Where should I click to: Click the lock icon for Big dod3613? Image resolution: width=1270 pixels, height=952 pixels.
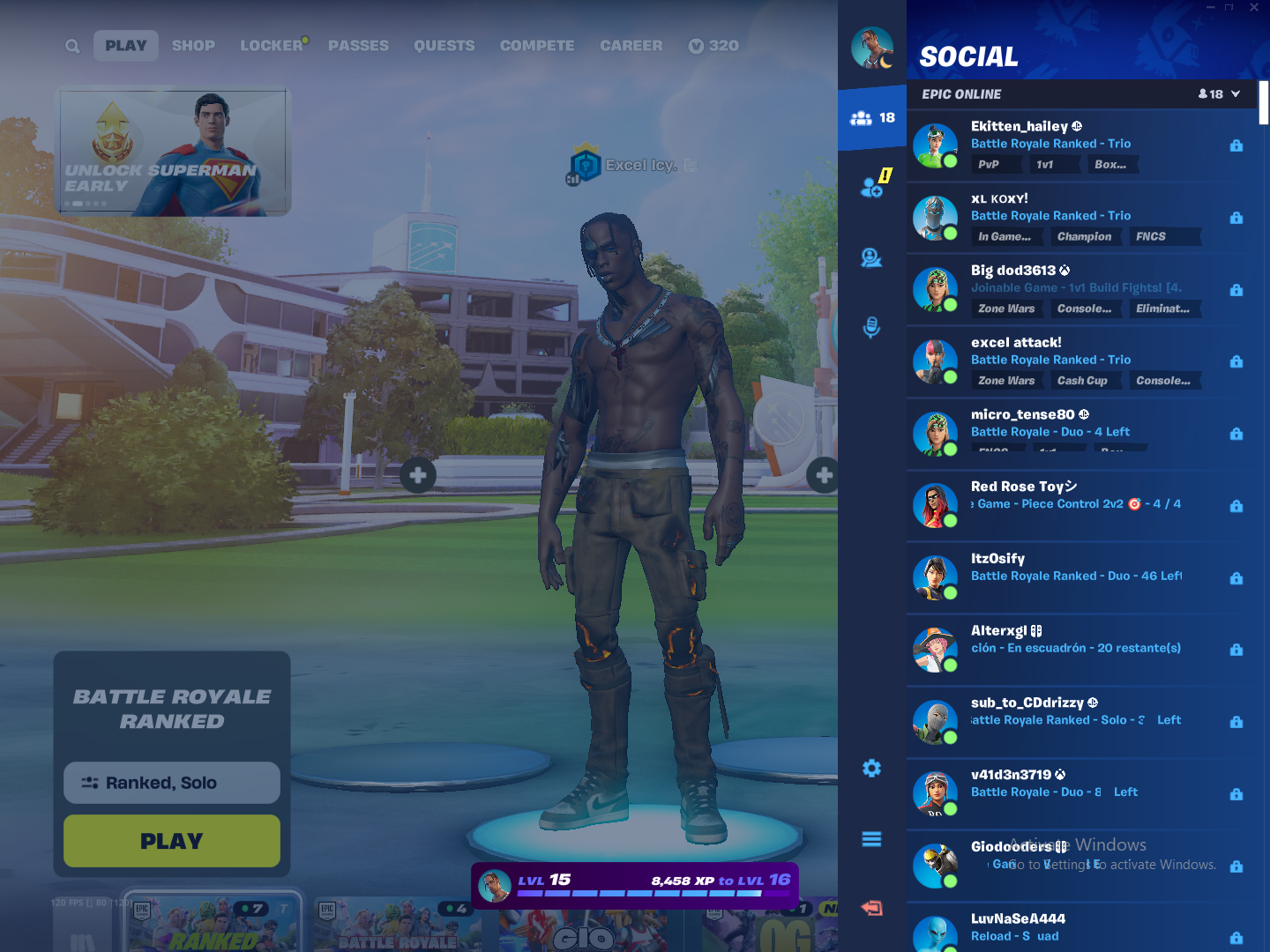(1236, 290)
